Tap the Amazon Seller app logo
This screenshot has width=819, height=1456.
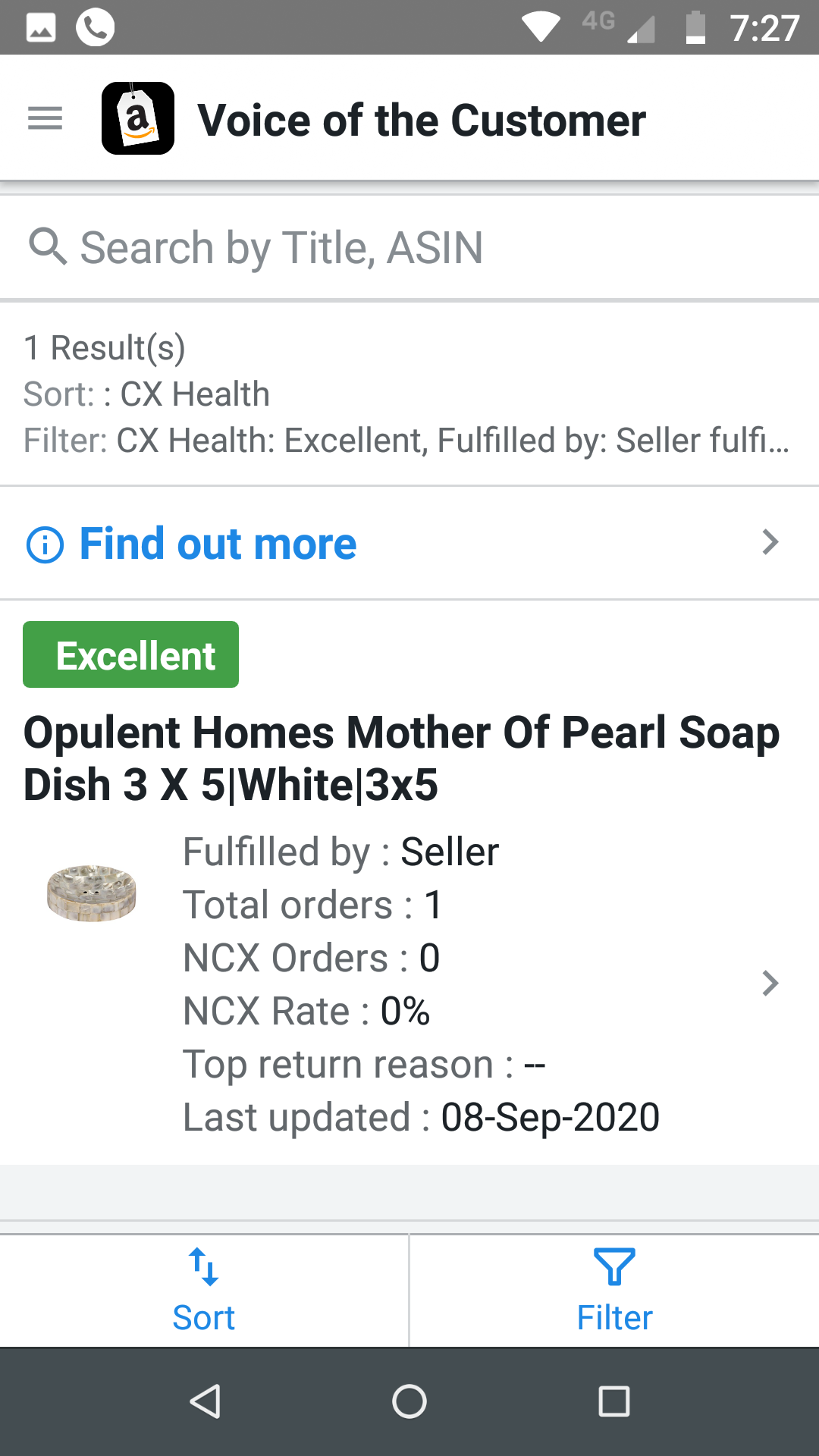click(x=138, y=118)
